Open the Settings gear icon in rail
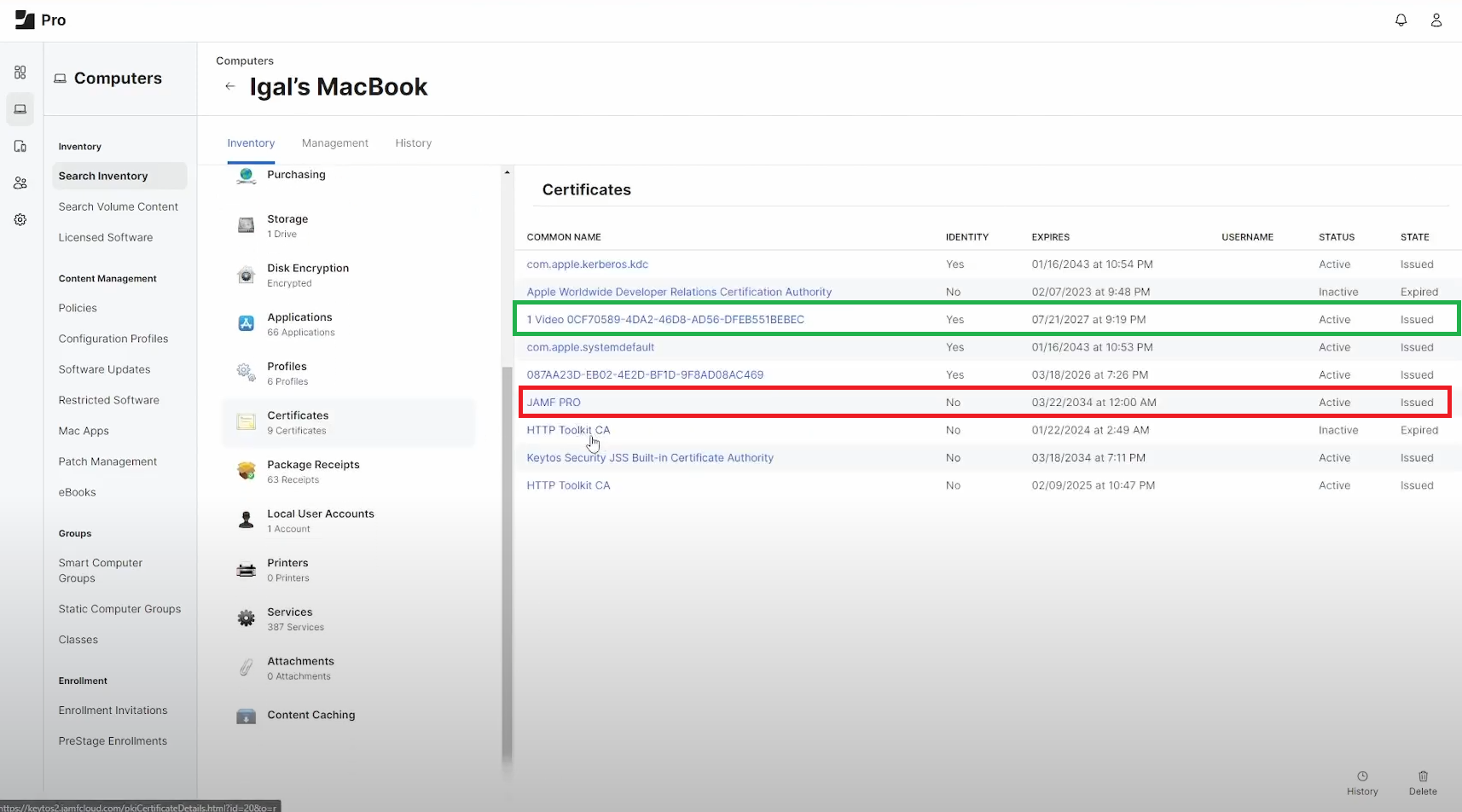 point(20,219)
